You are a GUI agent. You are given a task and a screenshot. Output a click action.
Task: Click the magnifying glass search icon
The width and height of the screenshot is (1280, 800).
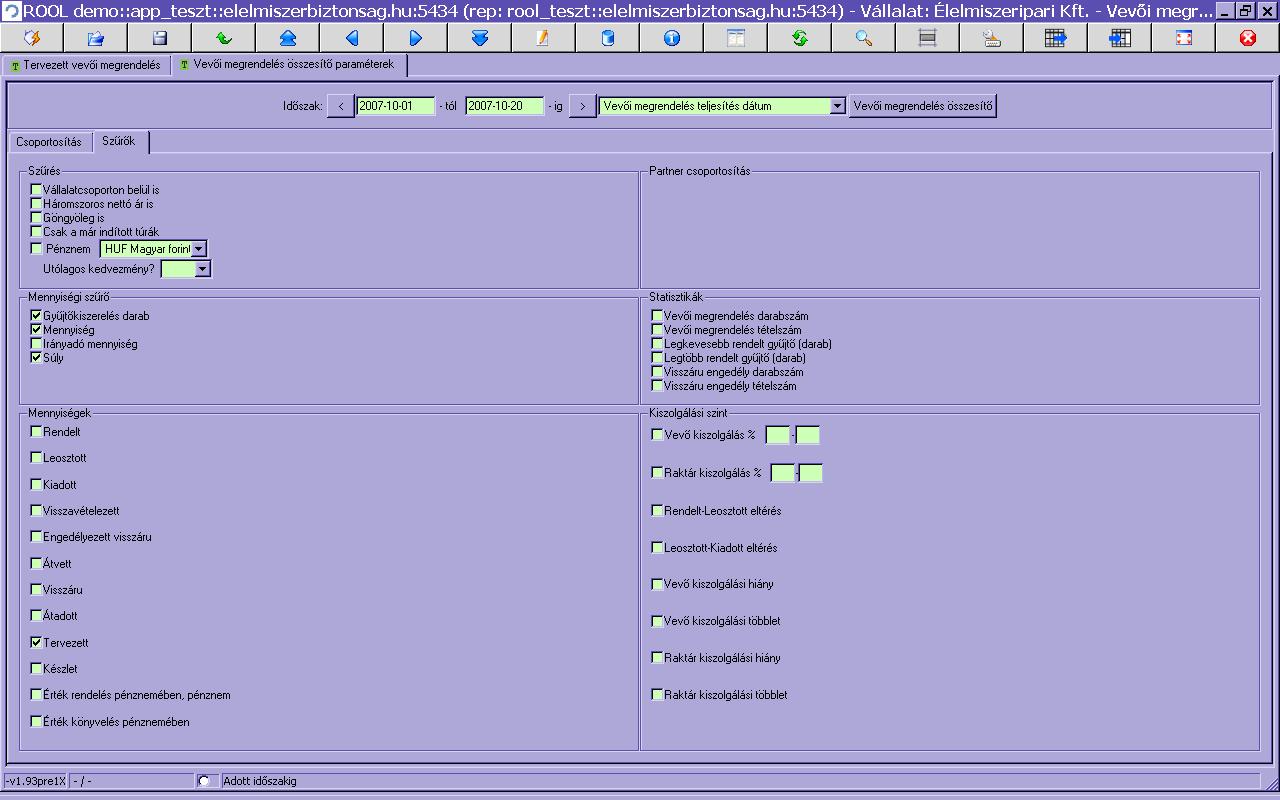click(864, 38)
